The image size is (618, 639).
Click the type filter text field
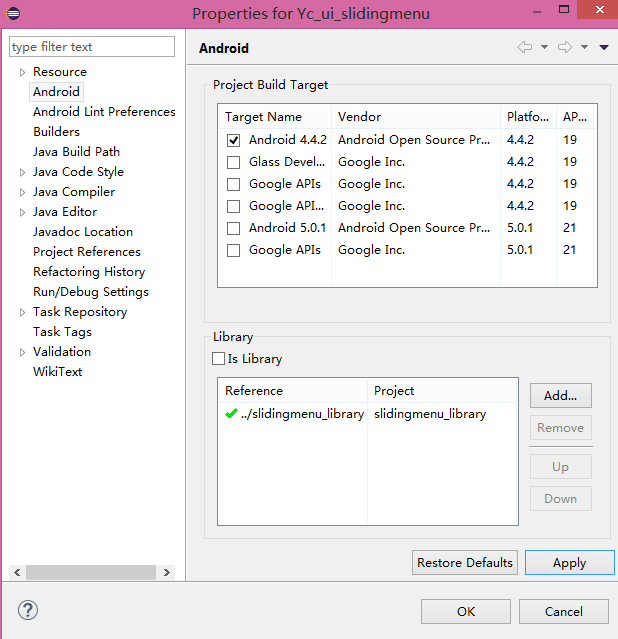pos(92,46)
